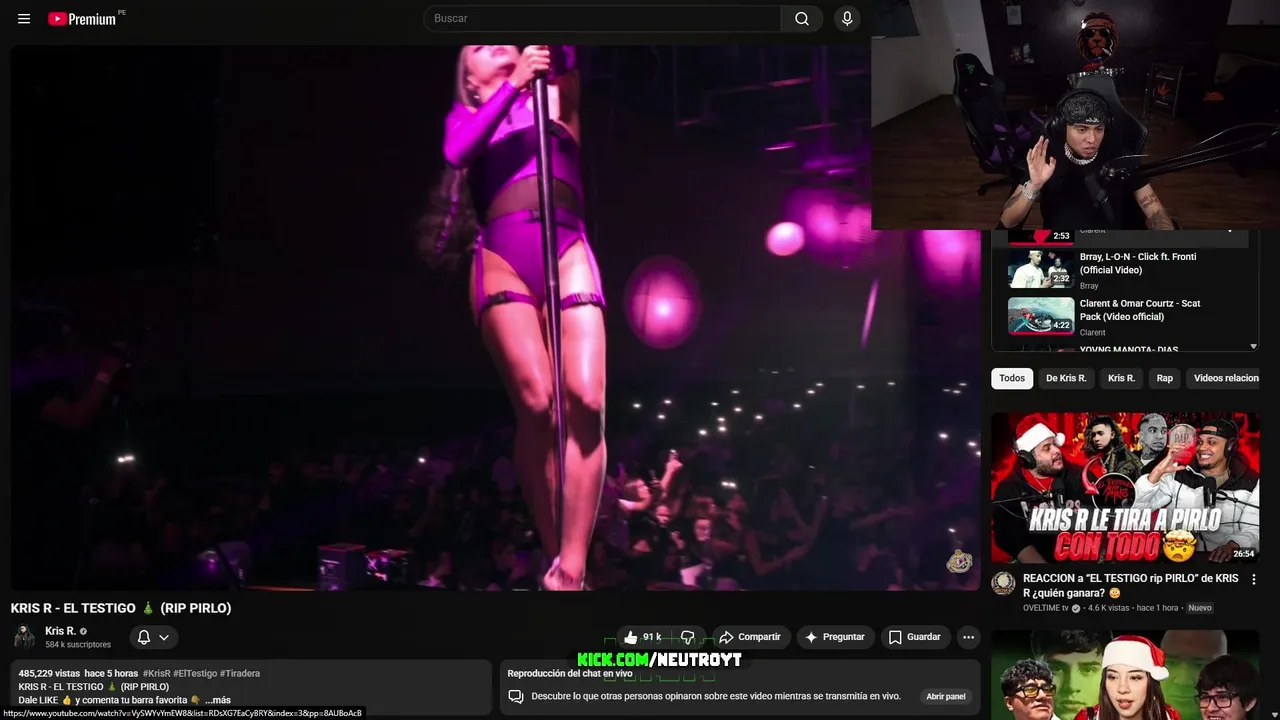The height and width of the screenshot is (720, 1280).
Task: Like the video with thumbs up
Action: point(641,637)
